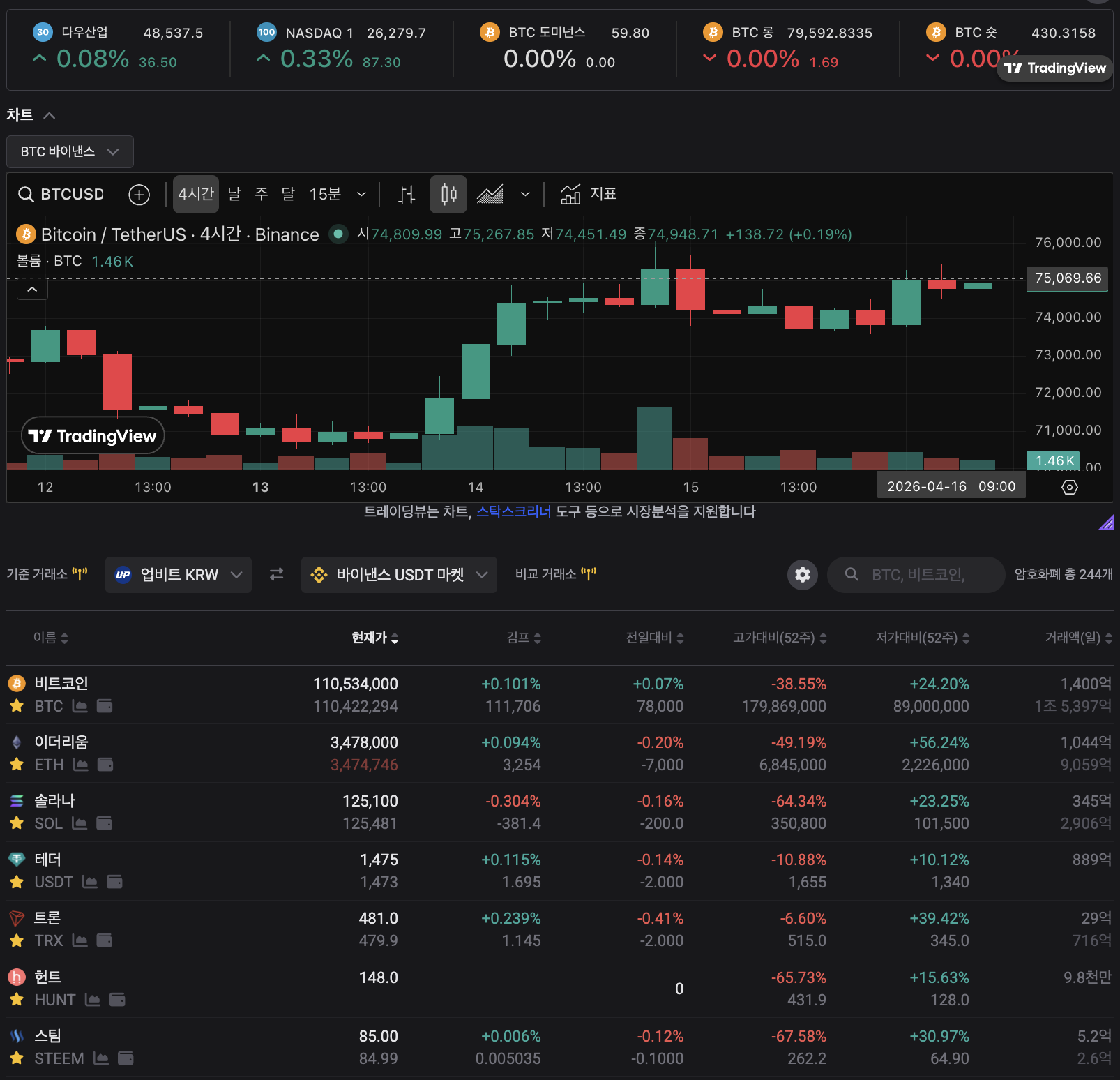Toggle favorite star for SOL

tap(17, 823)
